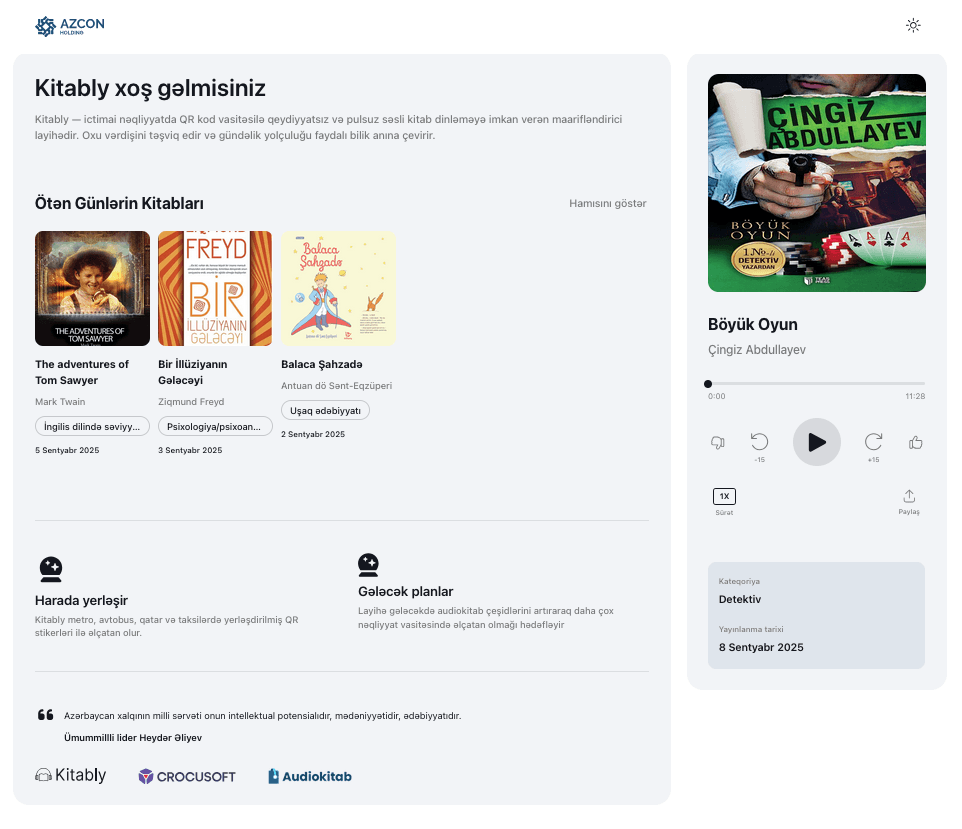The image size is (962, 829).
Task: Select the Uşaq ədəbiyyatı category tag
Action: (325, 411)
